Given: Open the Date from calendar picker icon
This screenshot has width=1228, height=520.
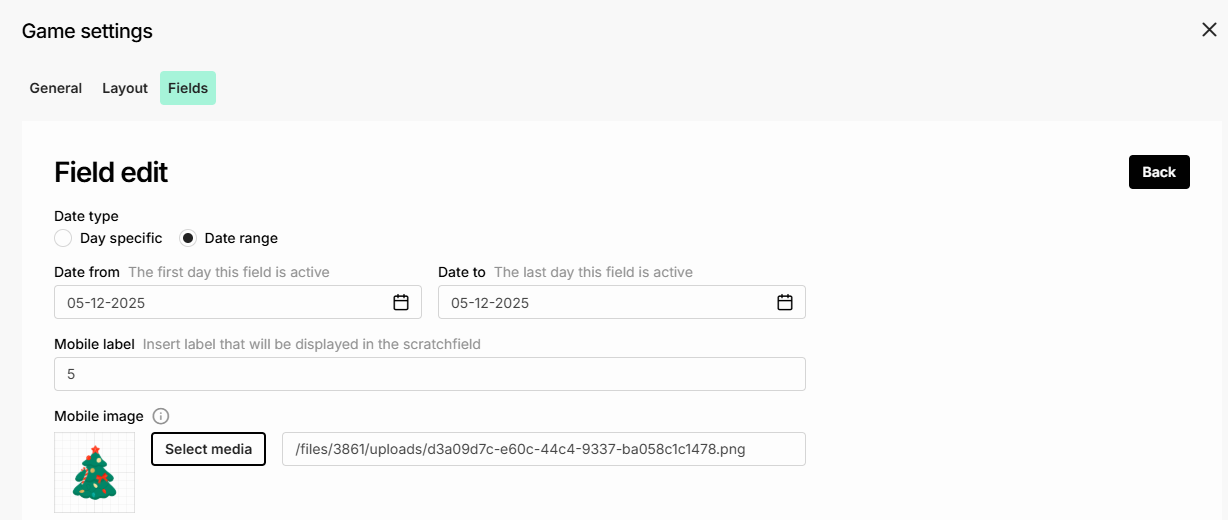Looking at the screenshot, I should pyautogui.click(x=401, y=302).
